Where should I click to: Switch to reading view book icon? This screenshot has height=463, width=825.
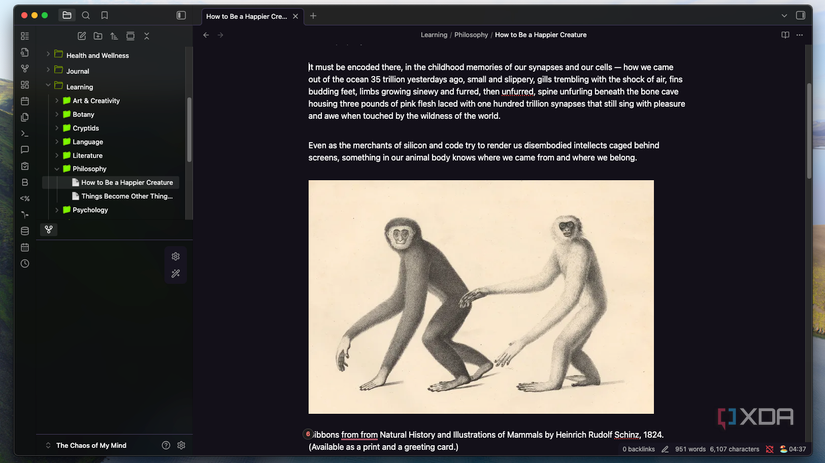tap(784, 35)
